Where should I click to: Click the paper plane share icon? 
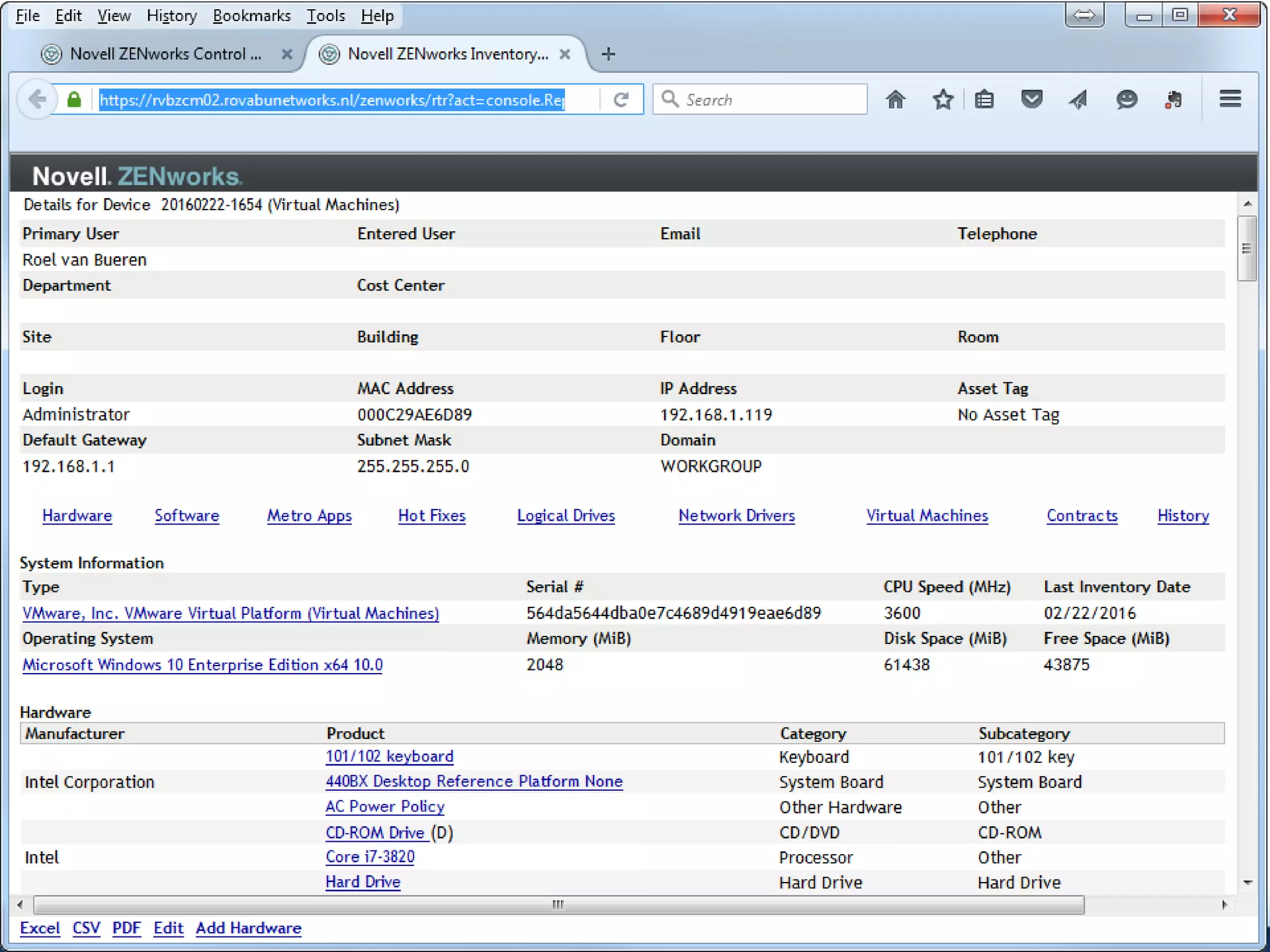point(1078,99)
